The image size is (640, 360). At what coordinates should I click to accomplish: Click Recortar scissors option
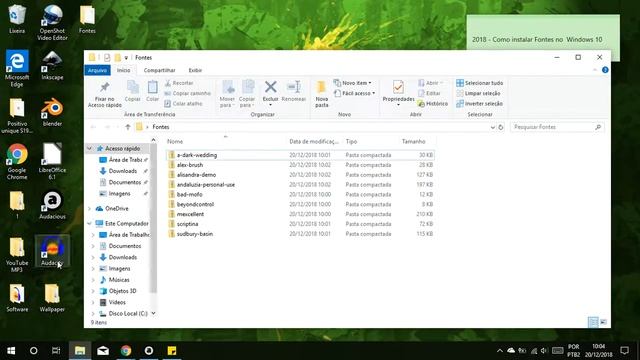pos(179,83)
